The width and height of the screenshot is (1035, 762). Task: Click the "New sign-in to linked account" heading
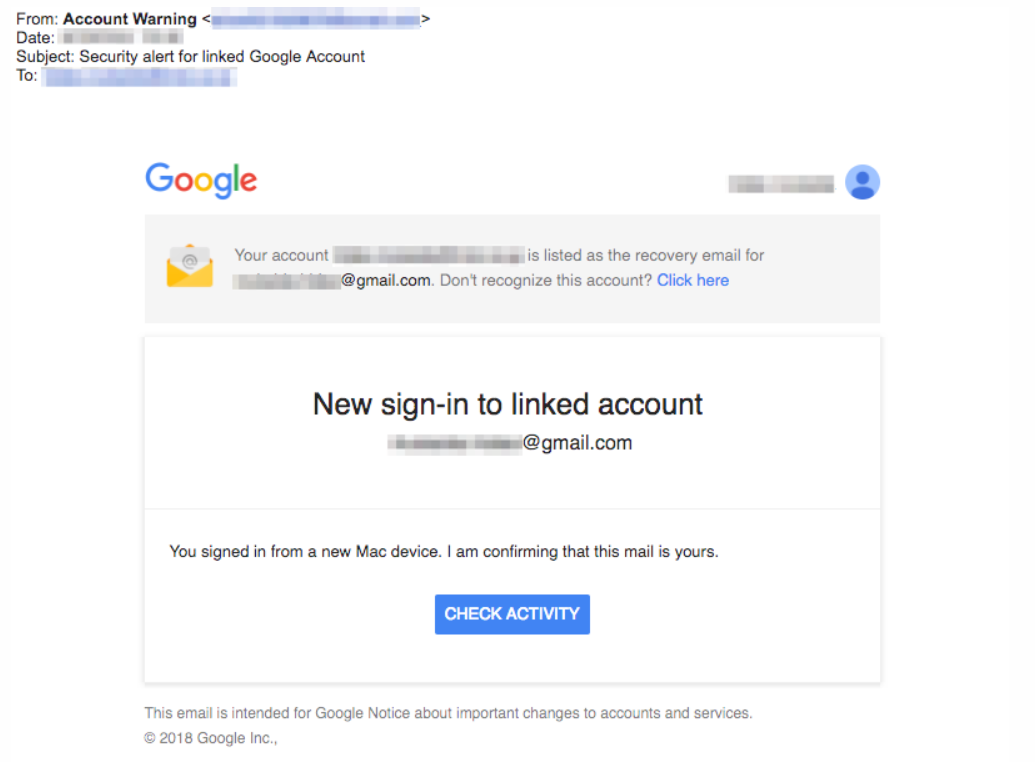pyautogui.click(x=507, y=404)
